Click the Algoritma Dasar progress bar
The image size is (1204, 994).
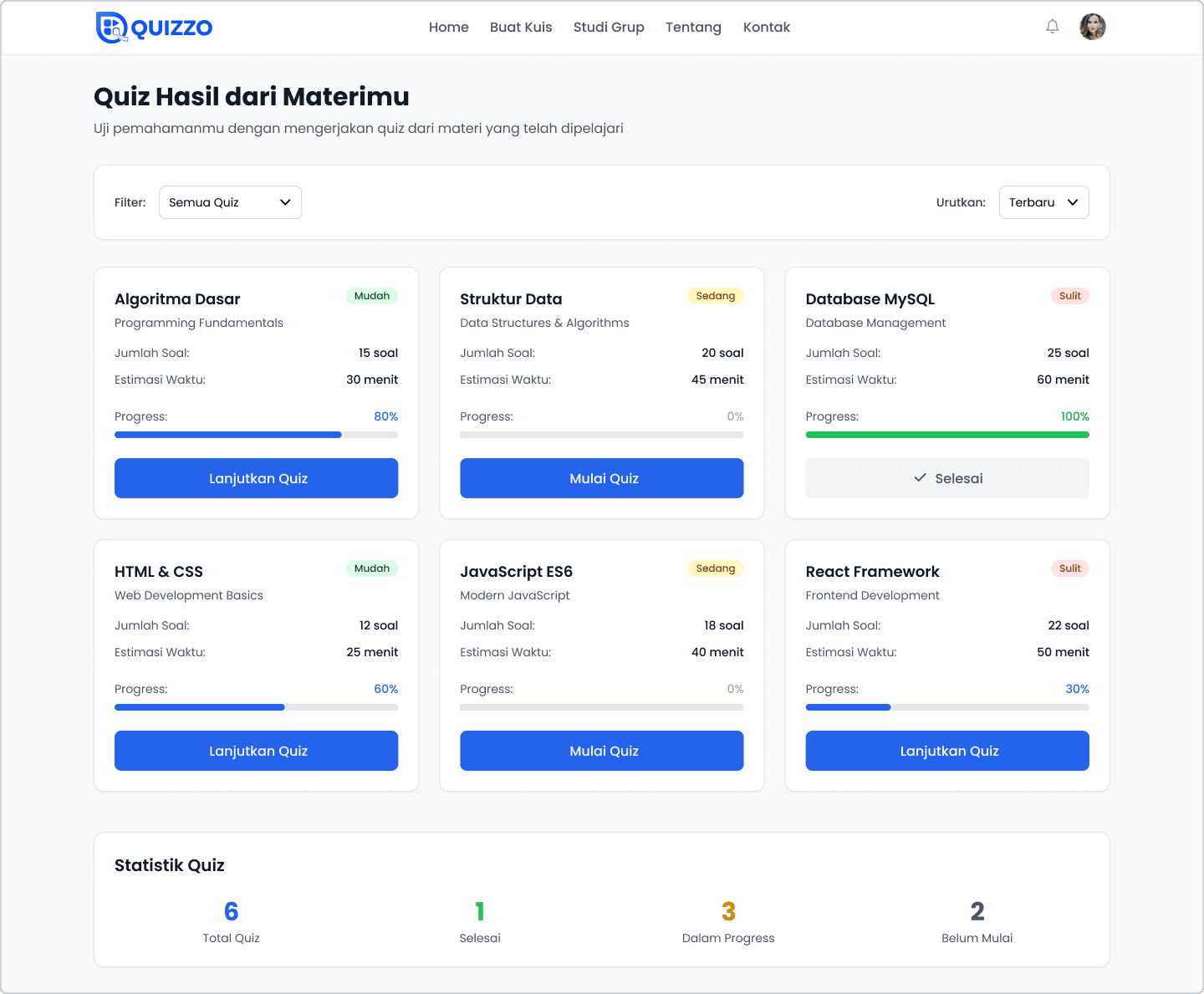[256, 435]
